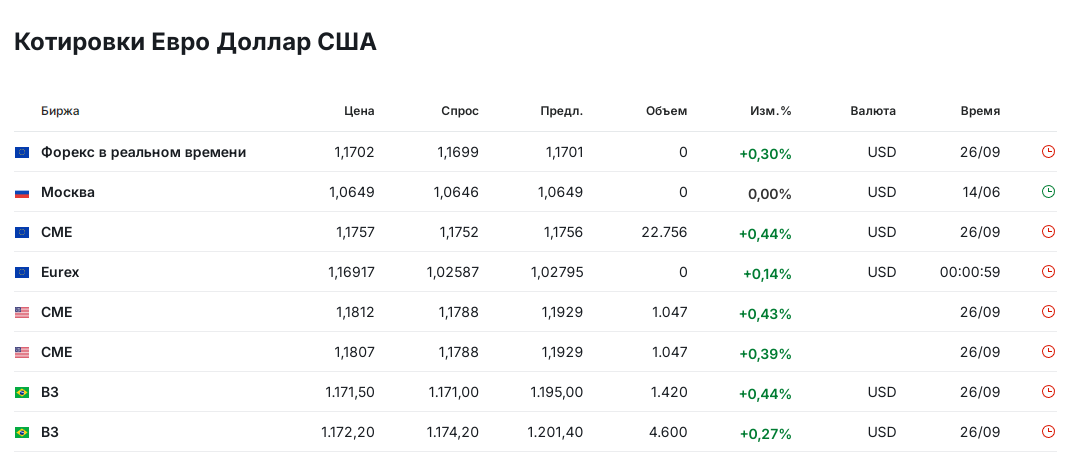Image resolution: width=1079 pixels, height=475 pixels.
Task: Click the Brazil flag in the first B3 row
Action: tap(22, 392)
